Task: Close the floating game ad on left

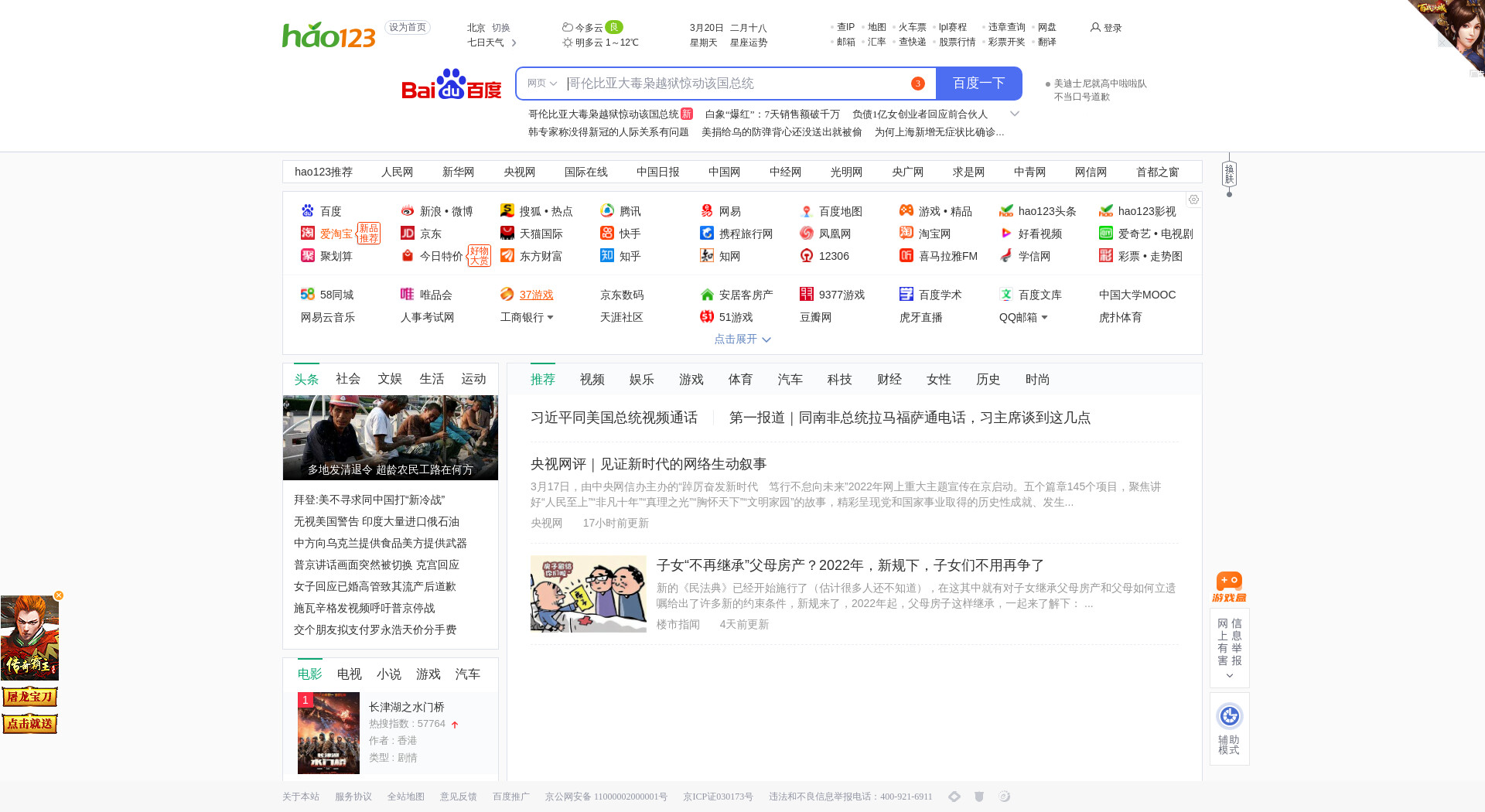Action: [x=59, y=595]
